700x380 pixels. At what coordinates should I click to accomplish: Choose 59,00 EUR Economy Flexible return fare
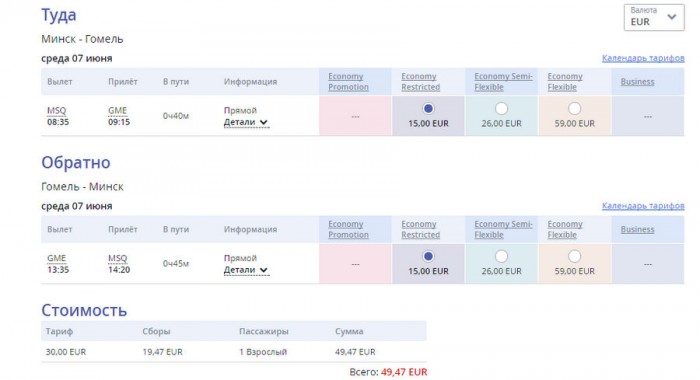[x=575, y=256]
